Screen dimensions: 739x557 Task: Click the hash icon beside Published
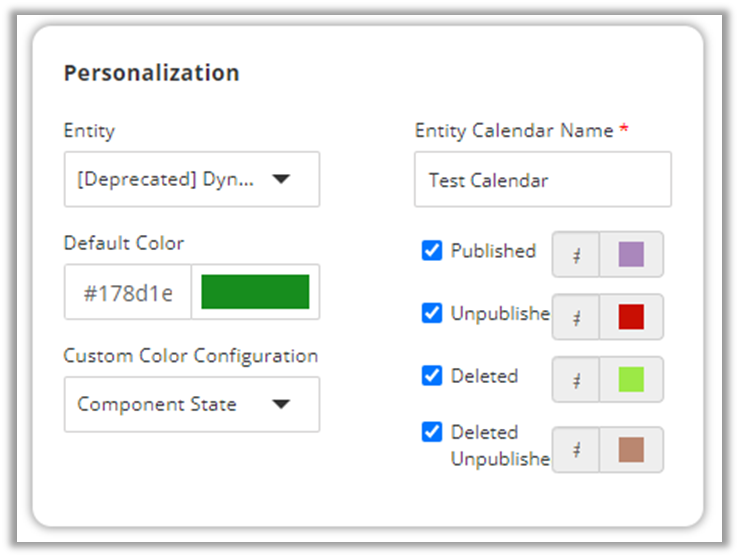(577, 254)
